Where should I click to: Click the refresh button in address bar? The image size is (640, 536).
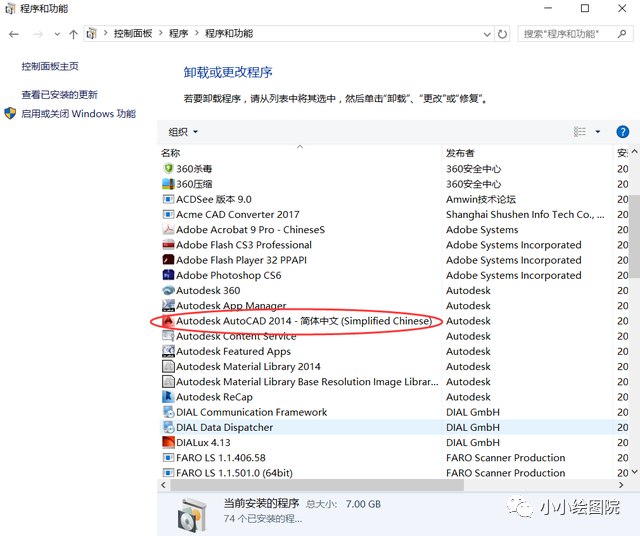point(502,34)
